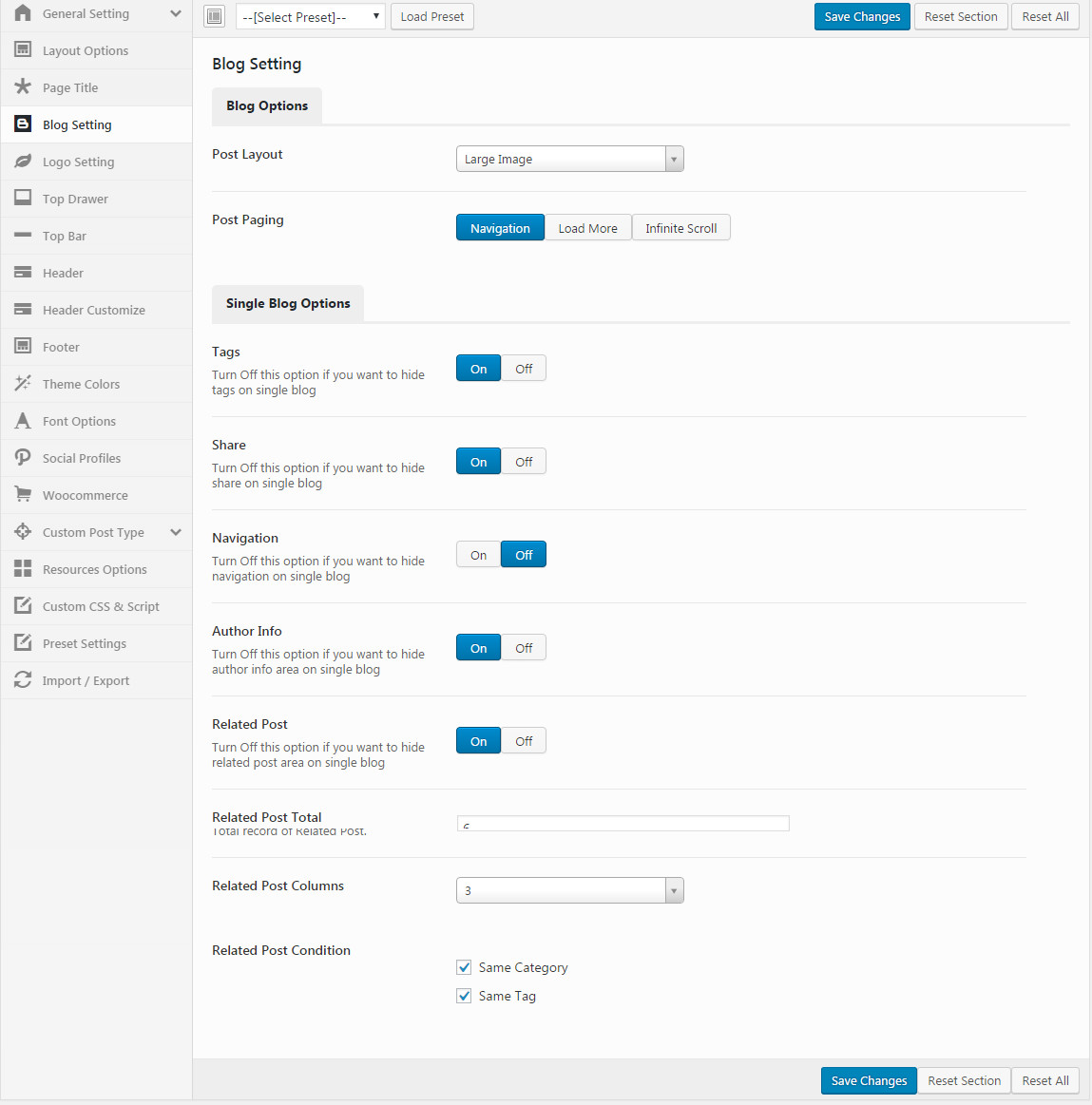
Task: Switch Share option to Off
Action: (524, 462)
